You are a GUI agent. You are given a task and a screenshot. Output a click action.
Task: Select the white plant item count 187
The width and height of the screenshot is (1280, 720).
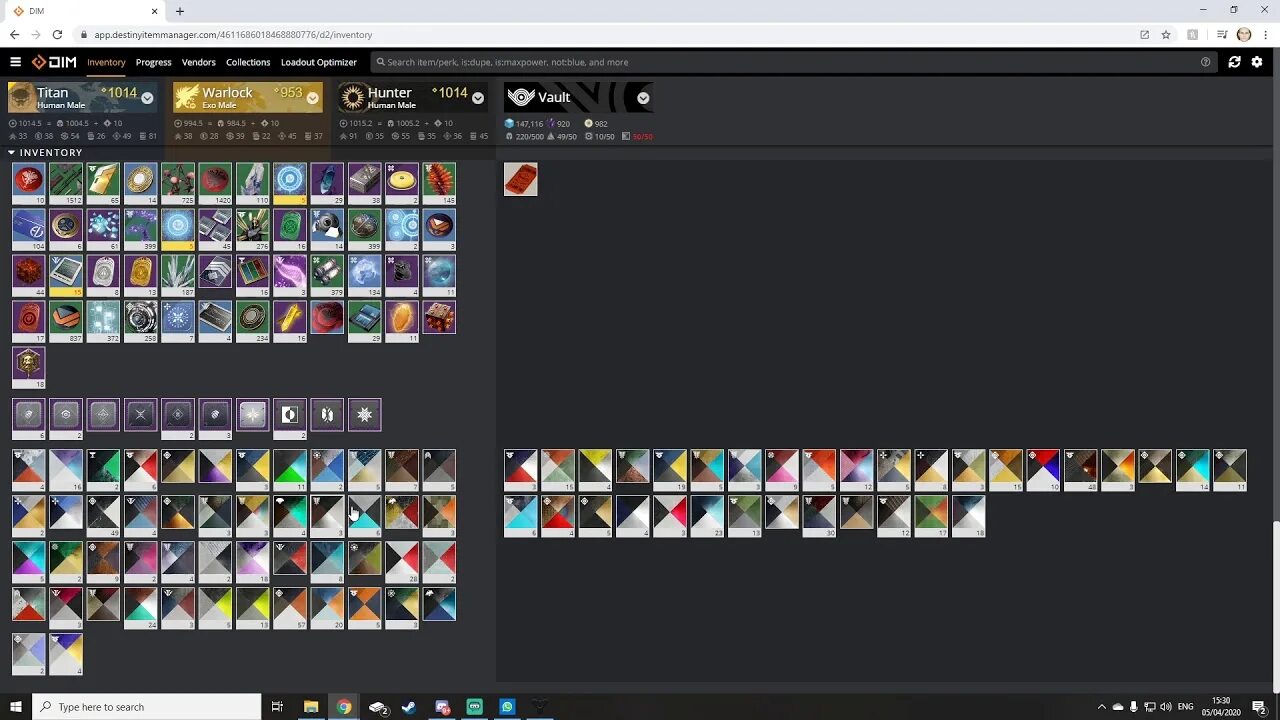coord(178,275)
